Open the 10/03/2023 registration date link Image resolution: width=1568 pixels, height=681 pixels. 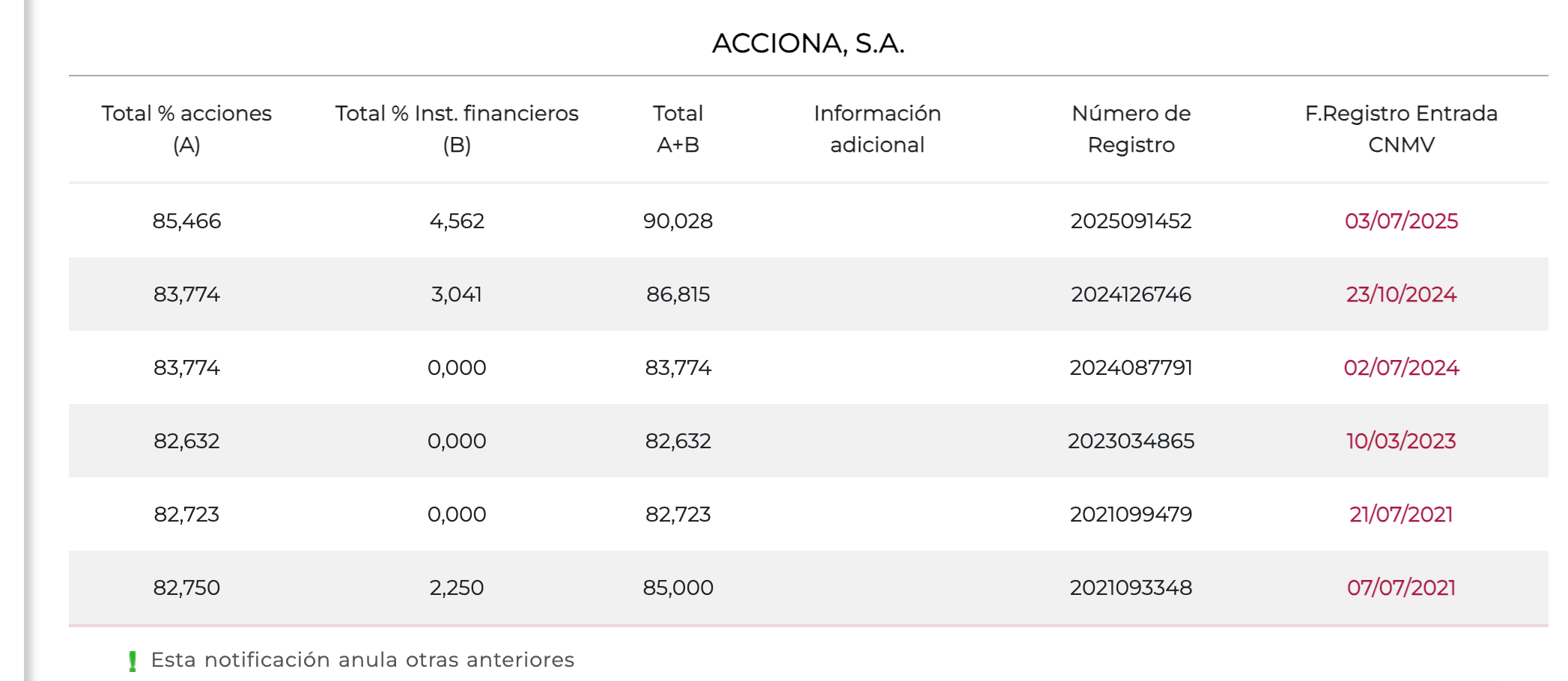(1401, 441)
